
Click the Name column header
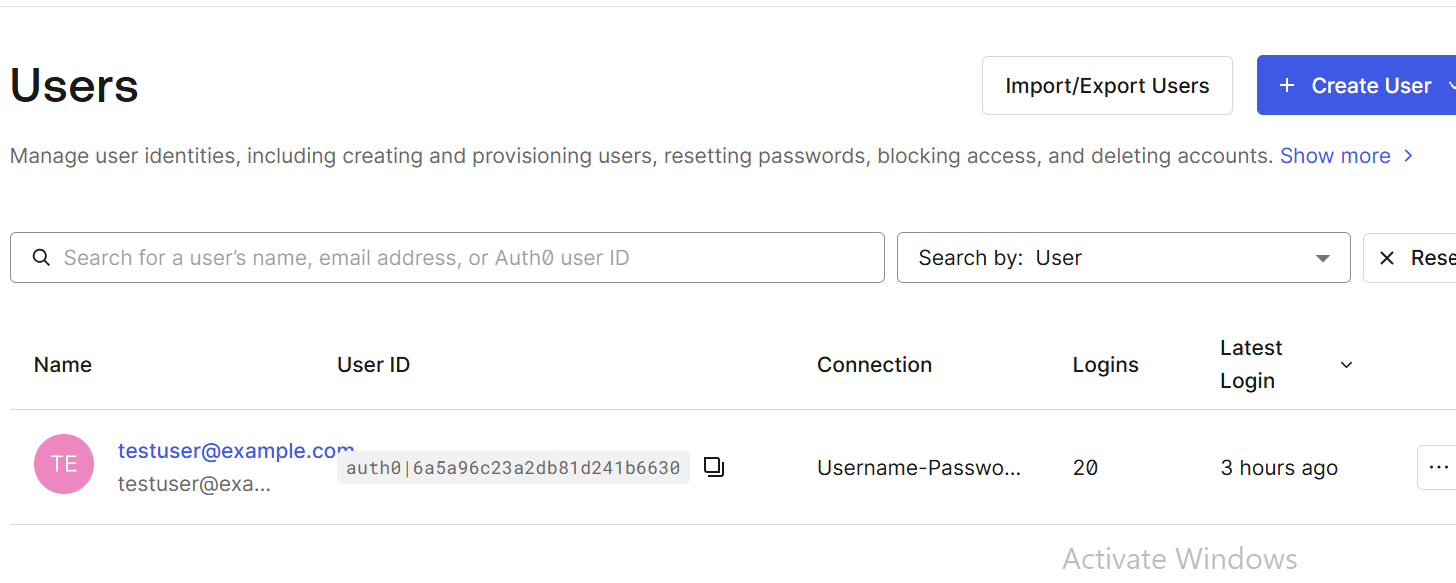pyautogui.click(x=63, y=365)
